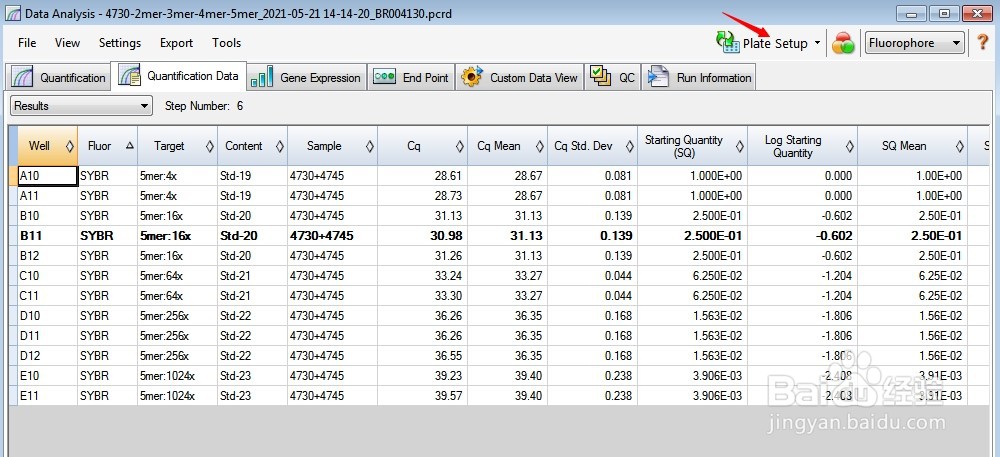Open the Plate Setup dropdown arrow
Screen dimensions: 1000x457
816,43
